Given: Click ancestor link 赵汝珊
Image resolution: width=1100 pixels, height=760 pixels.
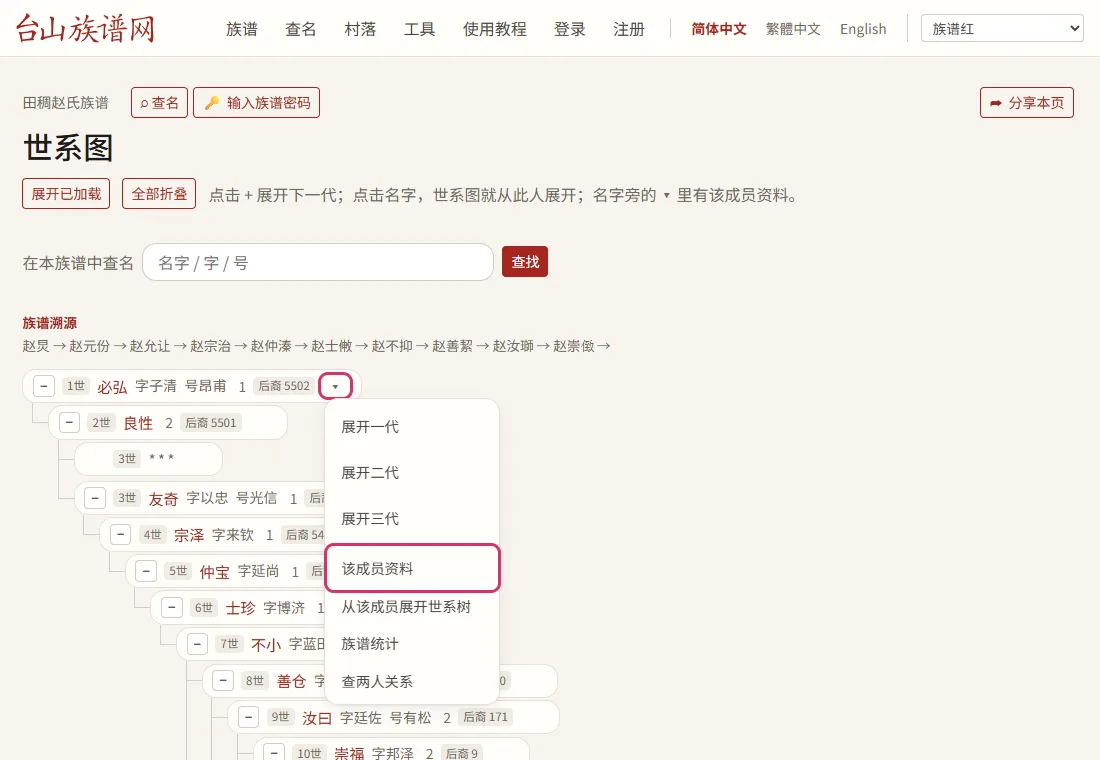Looking at the screenshot, I should 514,346.
